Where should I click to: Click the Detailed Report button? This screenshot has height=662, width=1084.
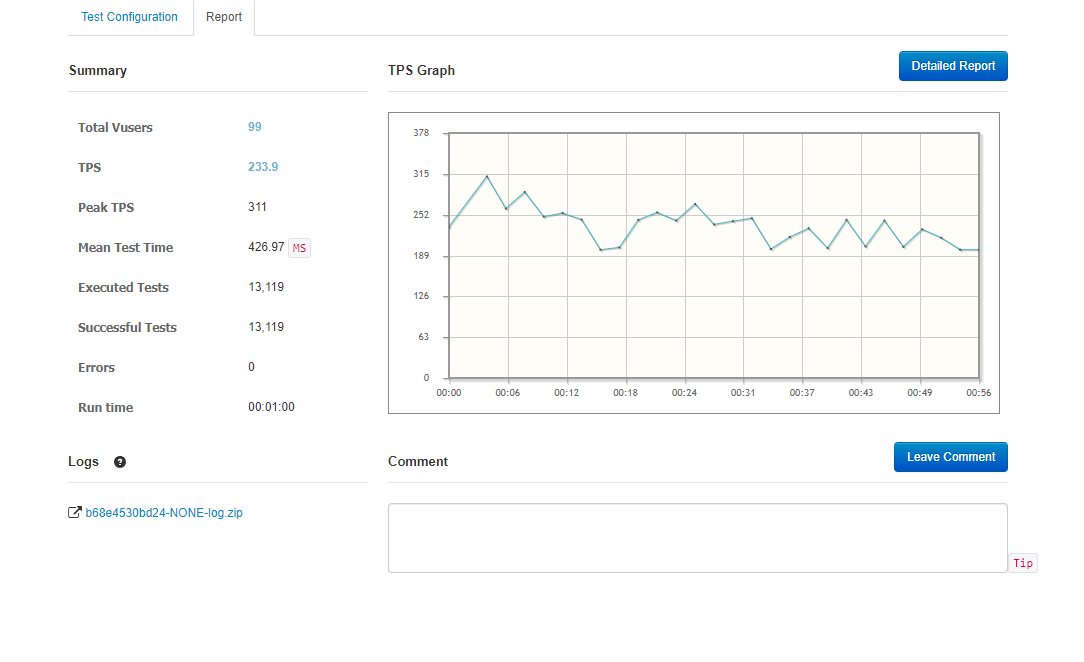[953, 66]
